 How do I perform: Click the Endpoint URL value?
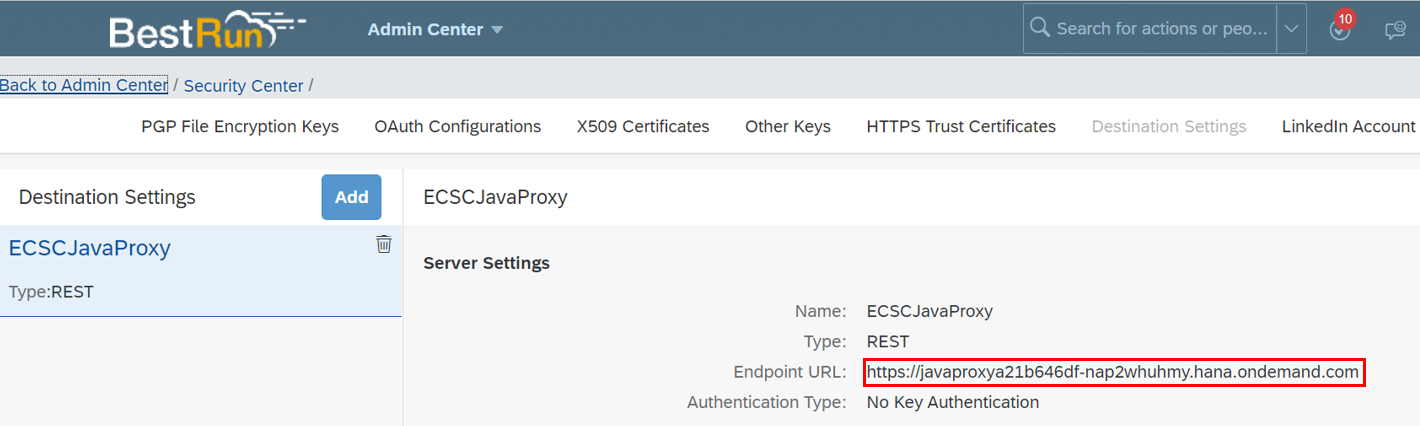pos(1113,372)
